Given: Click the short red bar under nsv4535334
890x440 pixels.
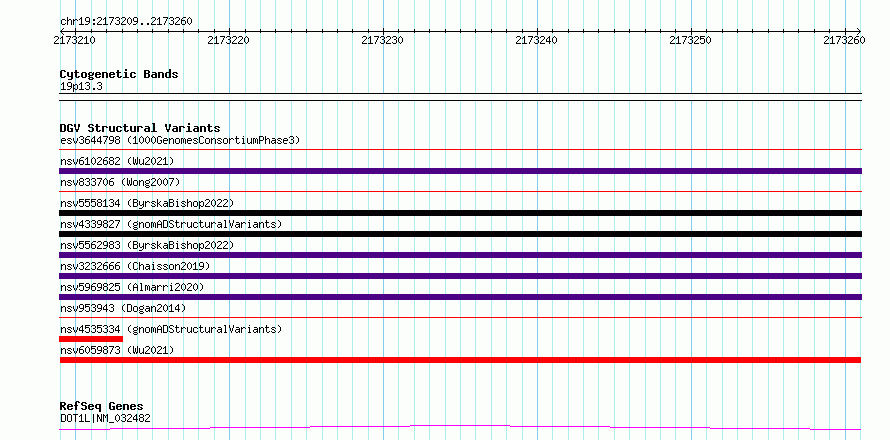Looking at the screenshot, I should click(x=91, y=339).
